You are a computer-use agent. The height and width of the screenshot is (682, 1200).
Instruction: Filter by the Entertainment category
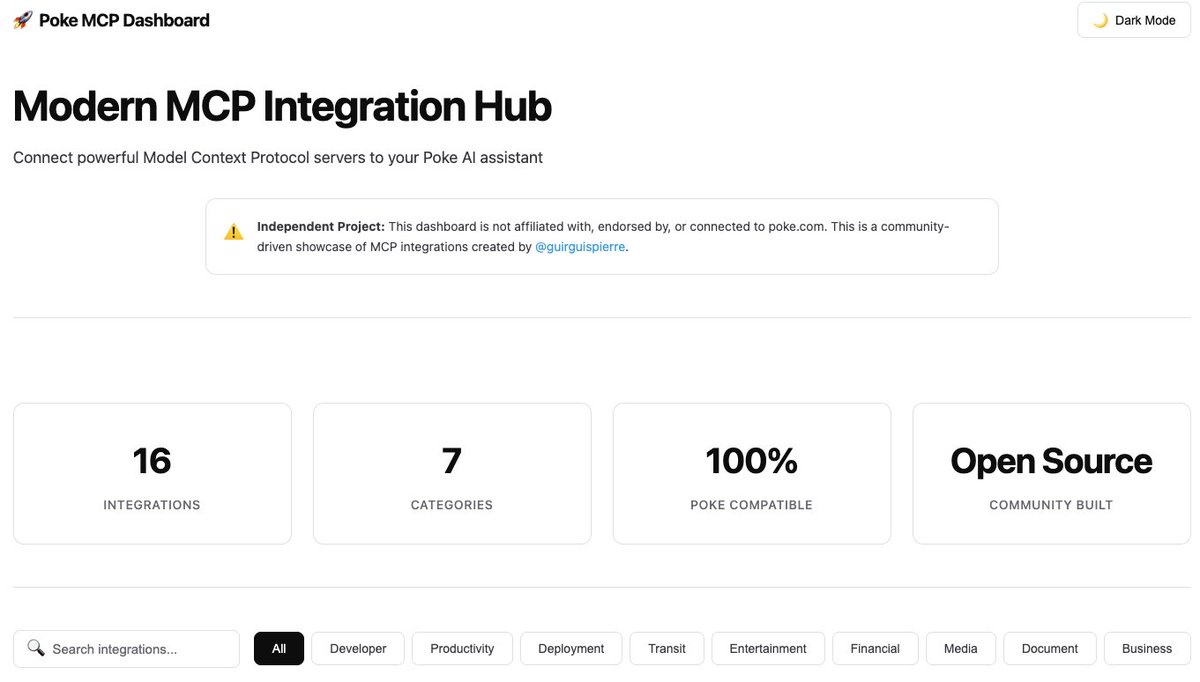(768, 649)
